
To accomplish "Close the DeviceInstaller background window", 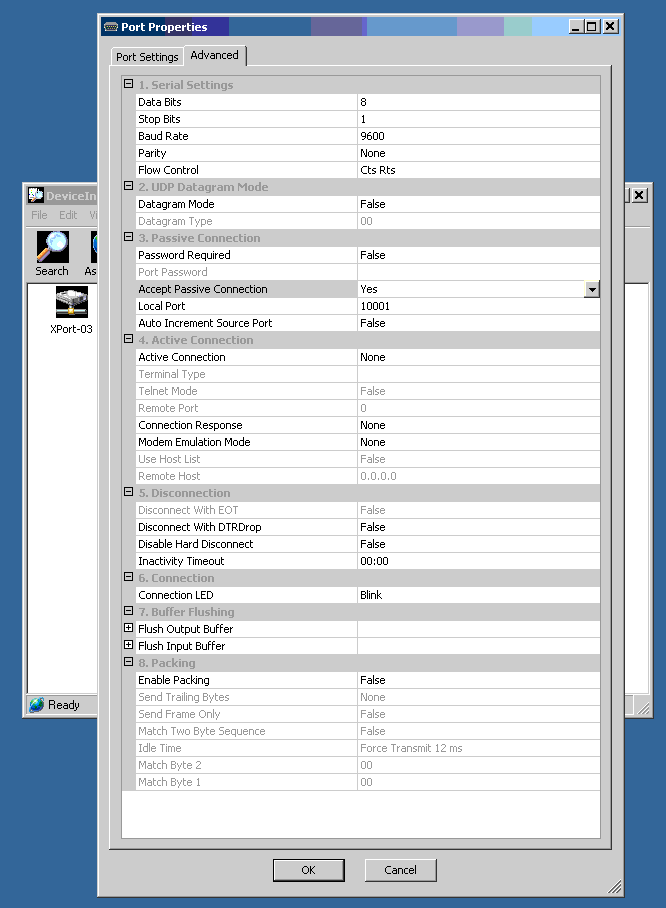I will [639, 195].
